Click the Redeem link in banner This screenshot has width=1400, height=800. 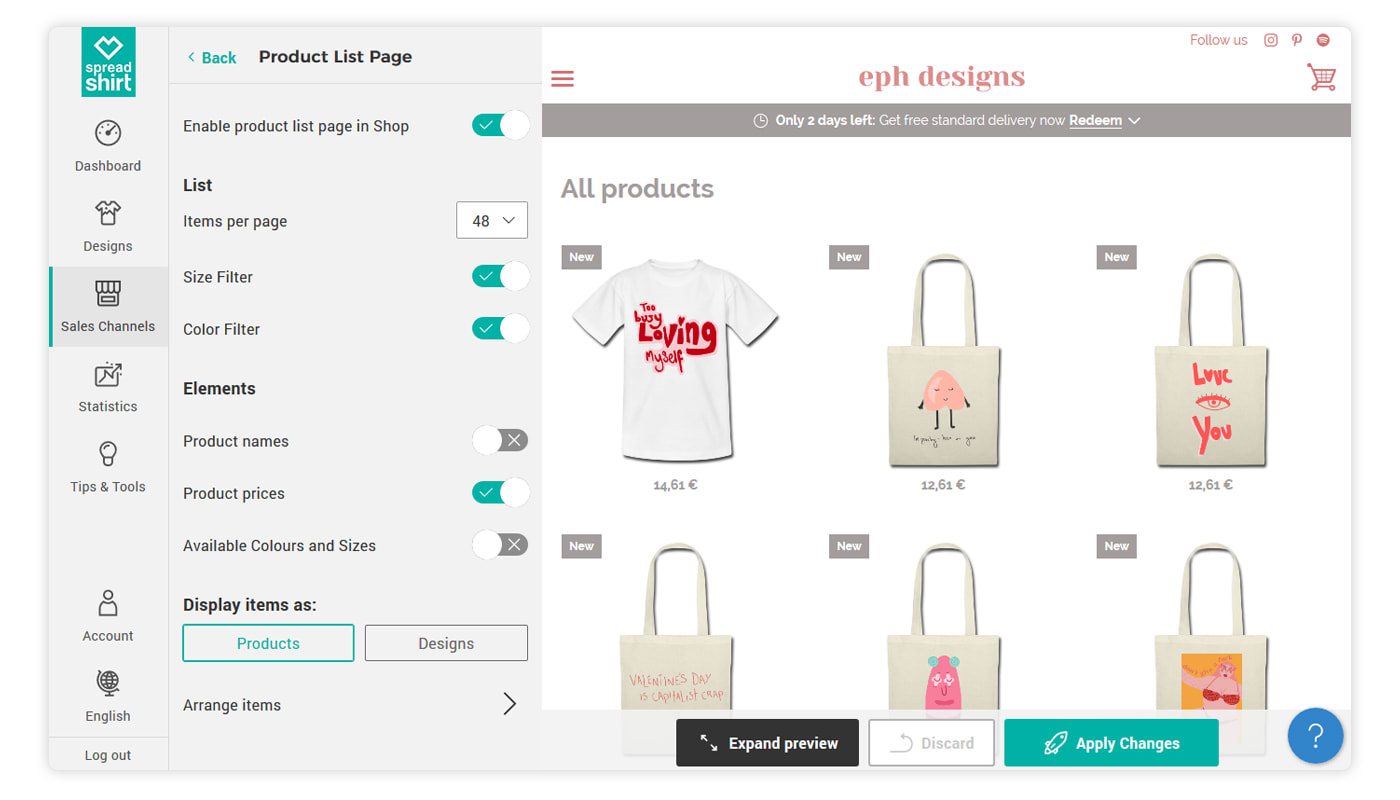[1095, 121]
